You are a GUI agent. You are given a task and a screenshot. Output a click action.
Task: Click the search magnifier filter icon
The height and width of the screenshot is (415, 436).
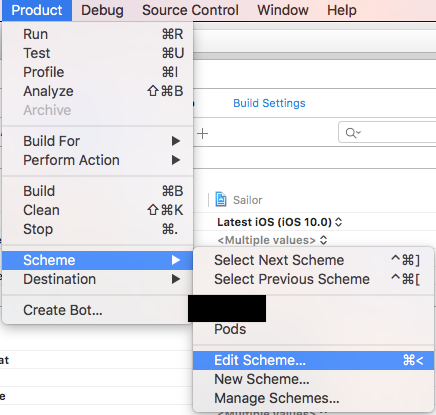click(x=353, y=133)
